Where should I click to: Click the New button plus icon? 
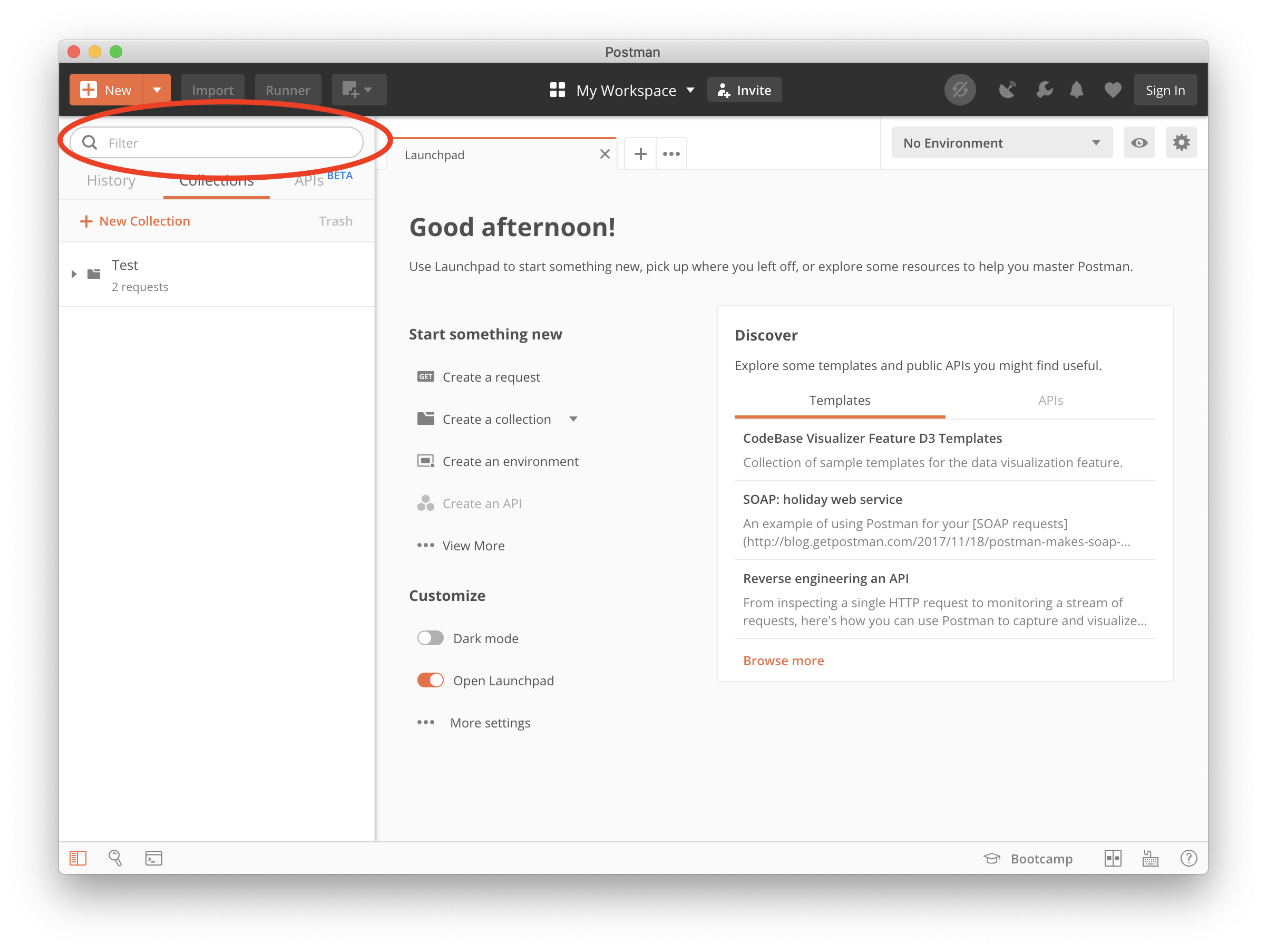point(88,90)
